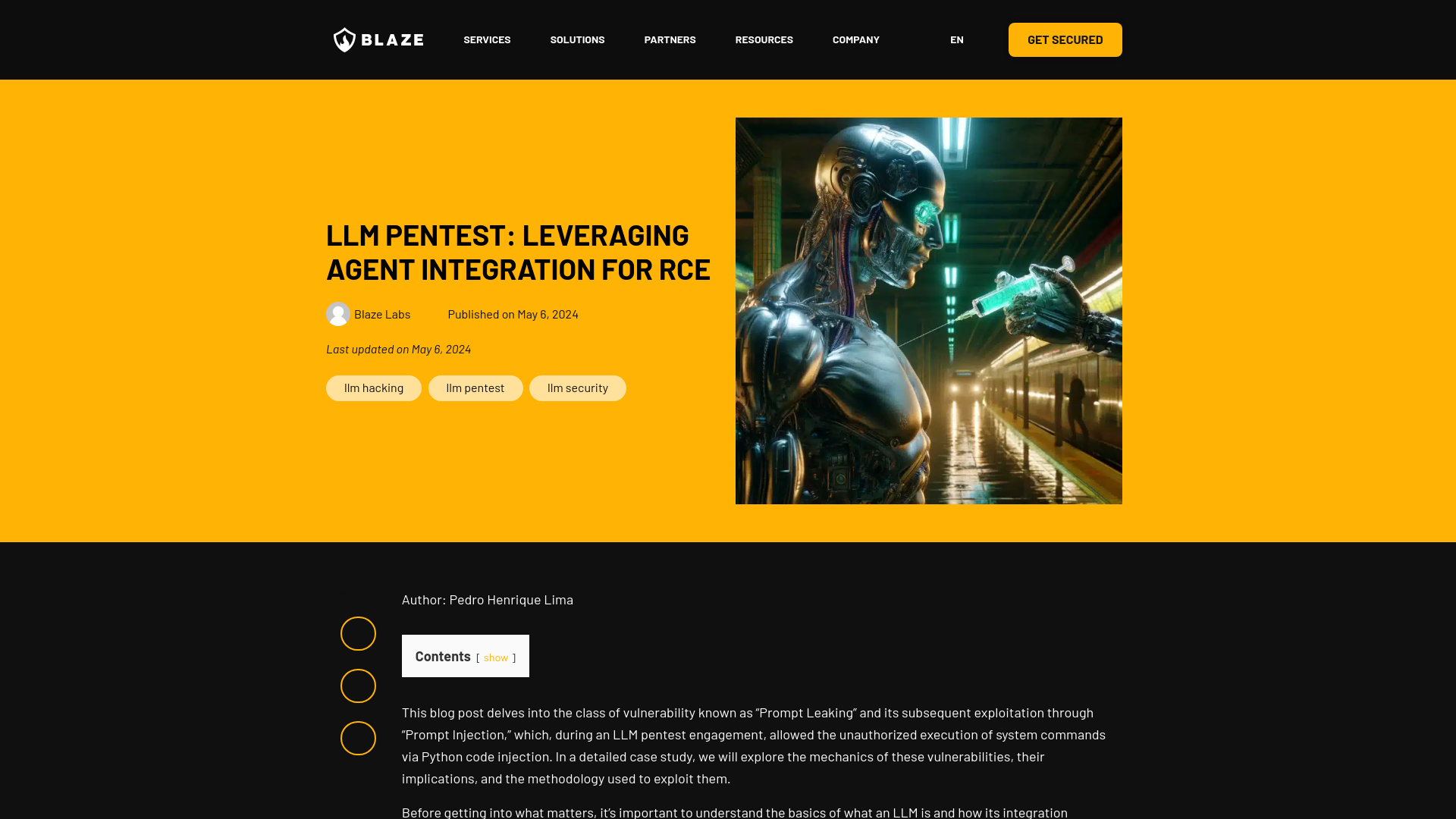
Task: Click the GET SECURED button
Action: coord(1065,39)
